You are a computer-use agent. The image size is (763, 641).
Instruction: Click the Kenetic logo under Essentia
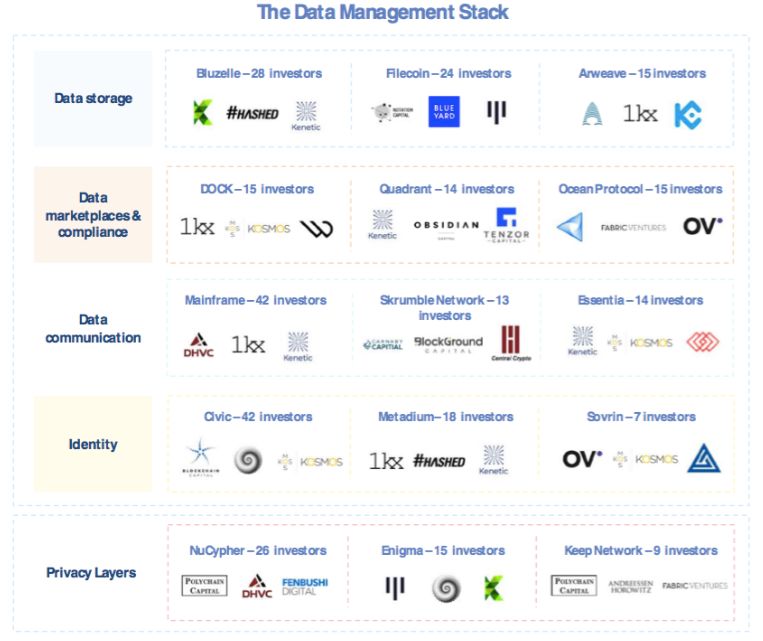click(x=582, y=341)
